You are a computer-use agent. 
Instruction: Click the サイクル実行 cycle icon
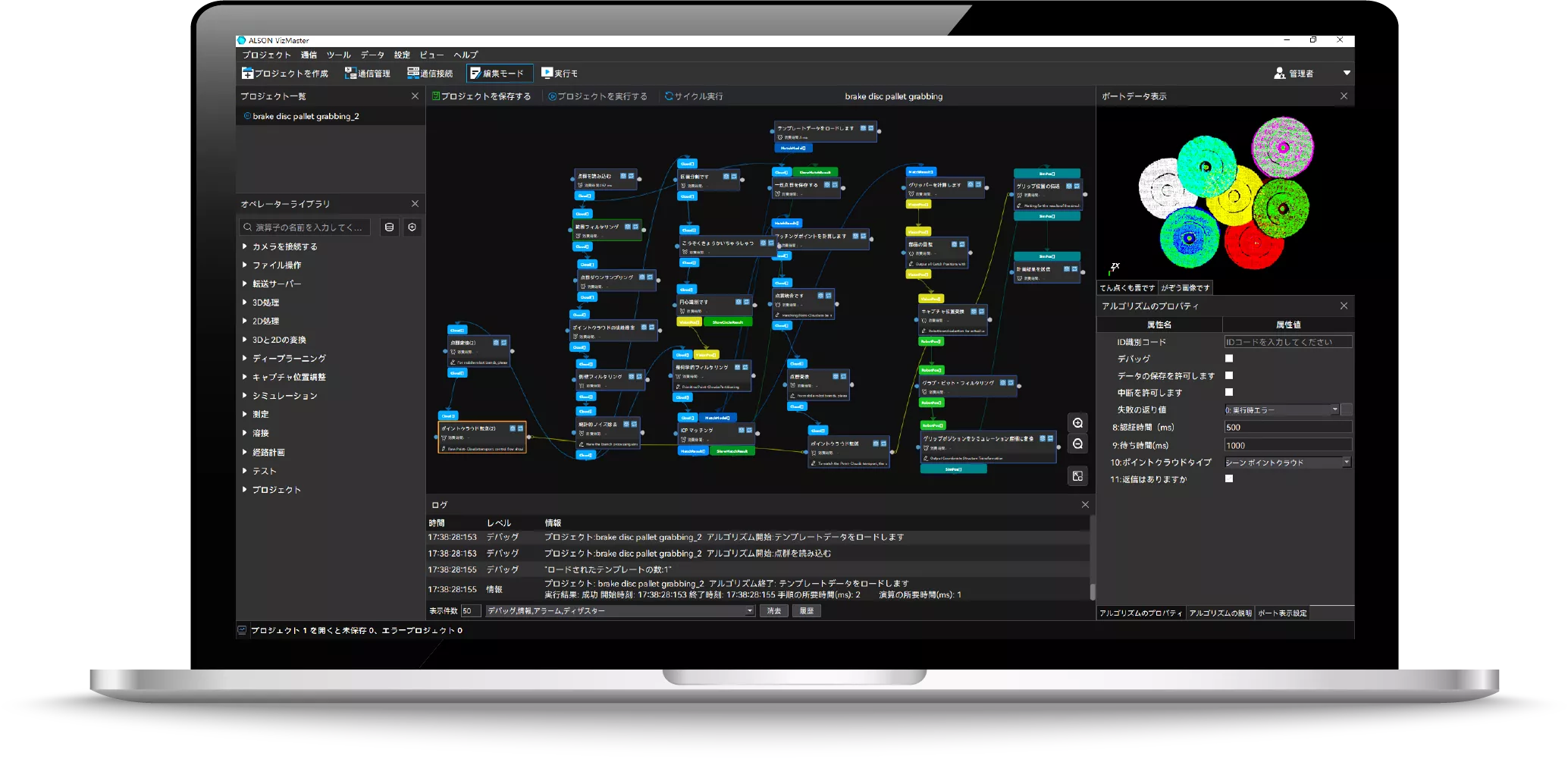pos(669,96)
